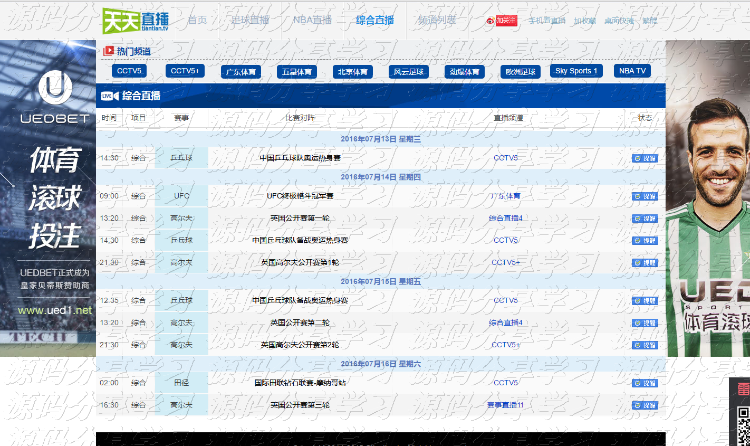Click reminder icon for 英国高尔夫公开赛第1轮 row
This screenshot has height=446, width=750.
[645, 263]
